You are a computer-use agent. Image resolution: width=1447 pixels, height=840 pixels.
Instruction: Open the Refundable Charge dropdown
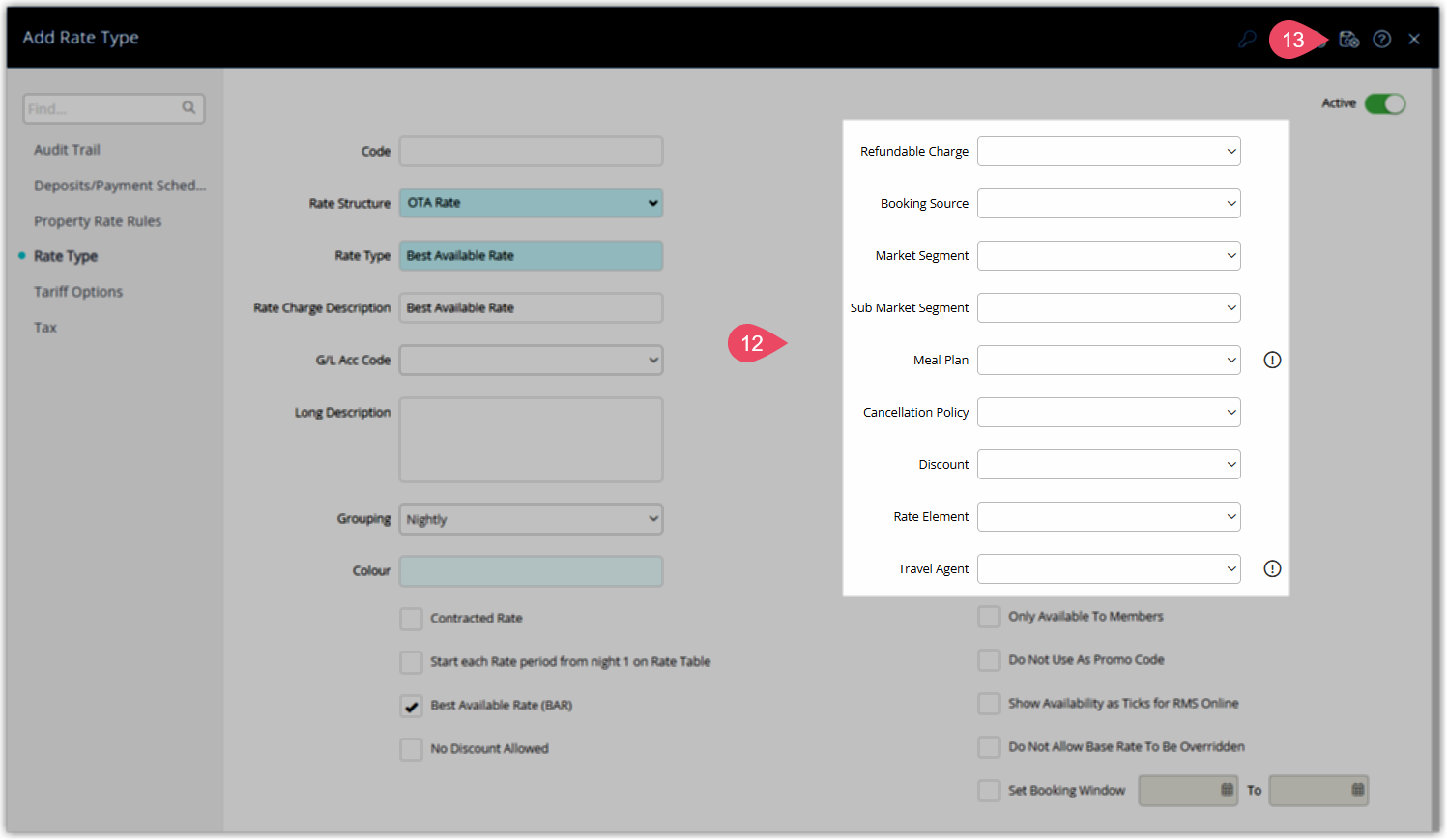(x=1109, y=151)
